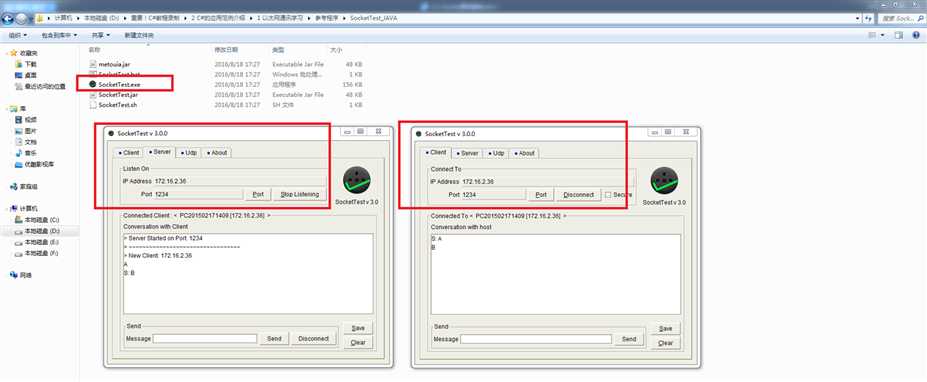Screen dimensions: 927x382
Task: Switch to Udp tab in the Server window
Action: click(x=189, y=153)
